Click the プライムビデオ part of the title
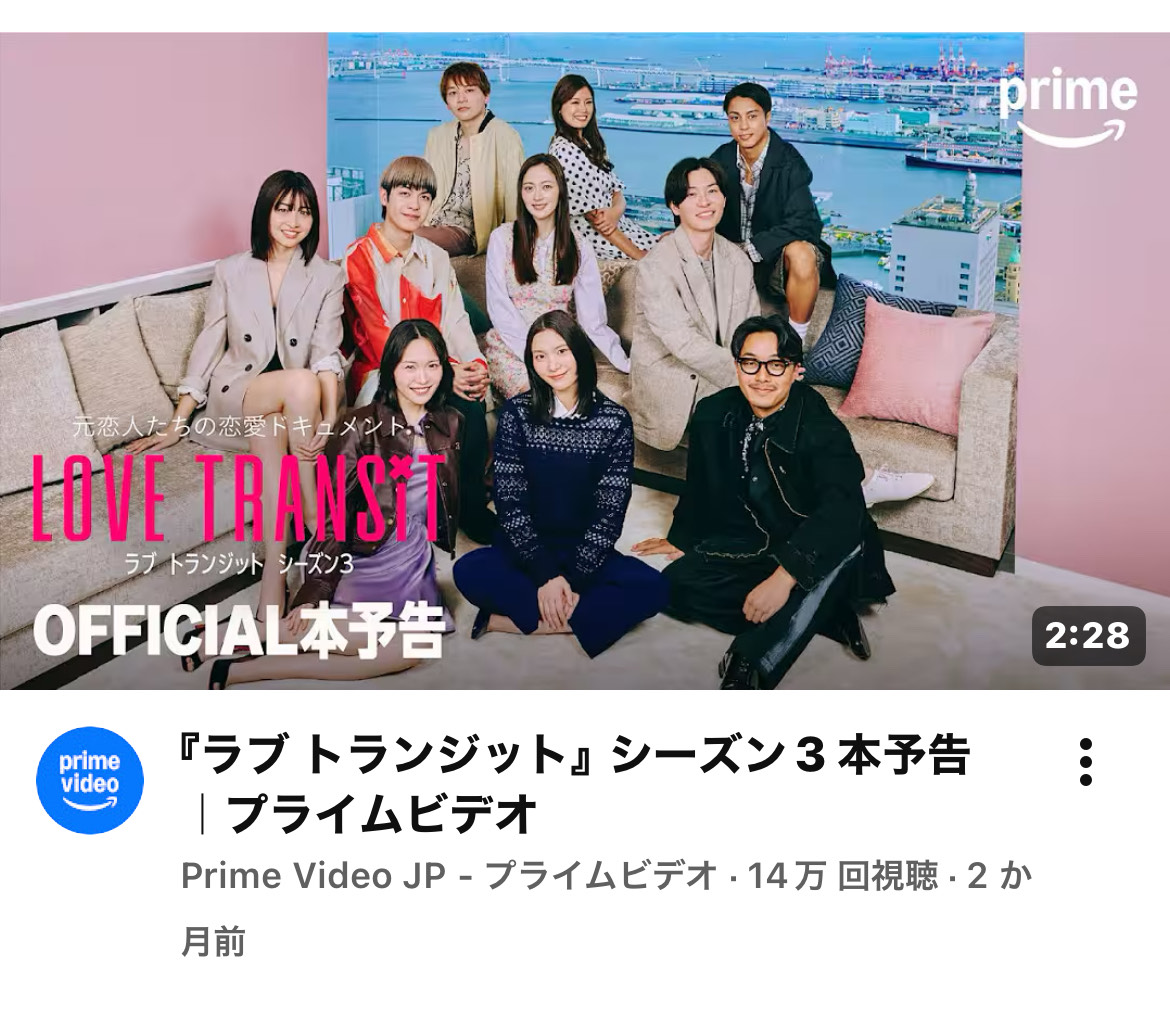The image size is (1170, 1009). (382, 813)
